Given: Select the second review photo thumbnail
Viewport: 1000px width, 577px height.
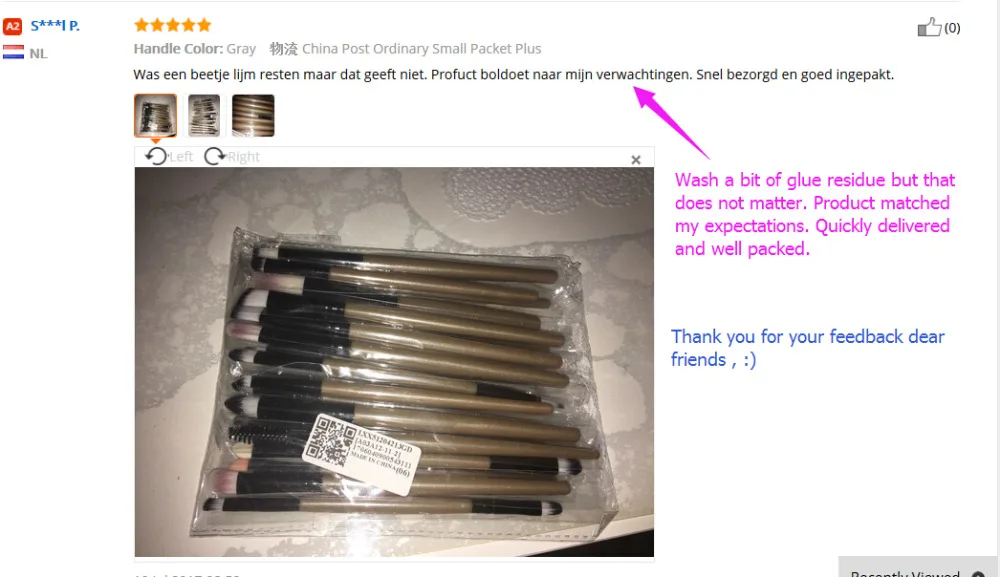Looking at the screenshot, I should 204,115.
